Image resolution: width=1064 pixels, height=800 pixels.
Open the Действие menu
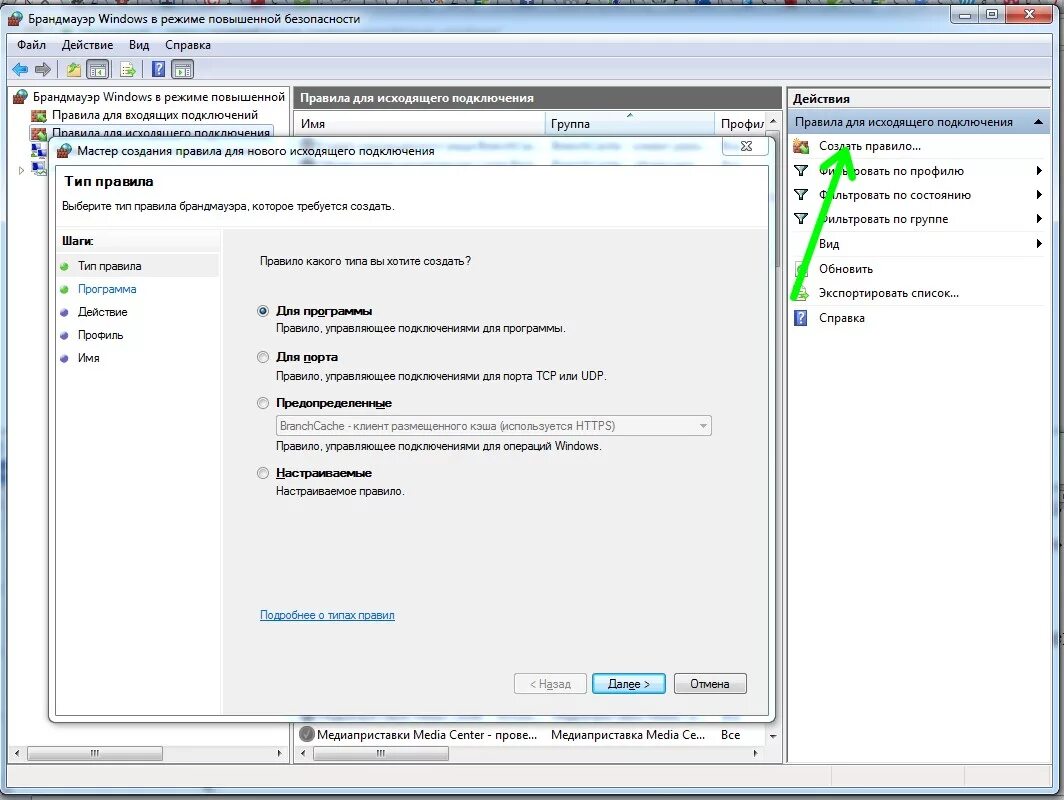click(x=88, y=45)
